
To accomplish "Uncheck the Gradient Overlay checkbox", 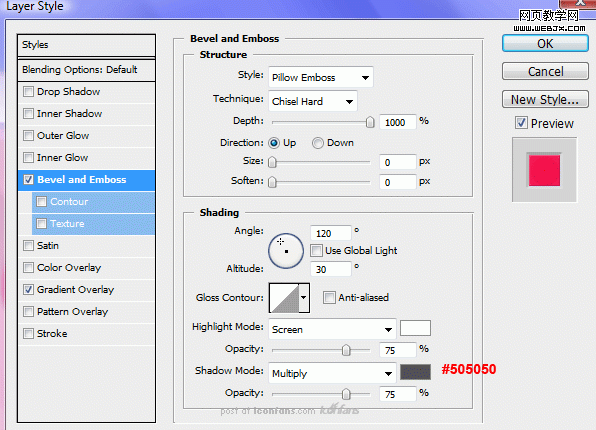I will [28, 290].
